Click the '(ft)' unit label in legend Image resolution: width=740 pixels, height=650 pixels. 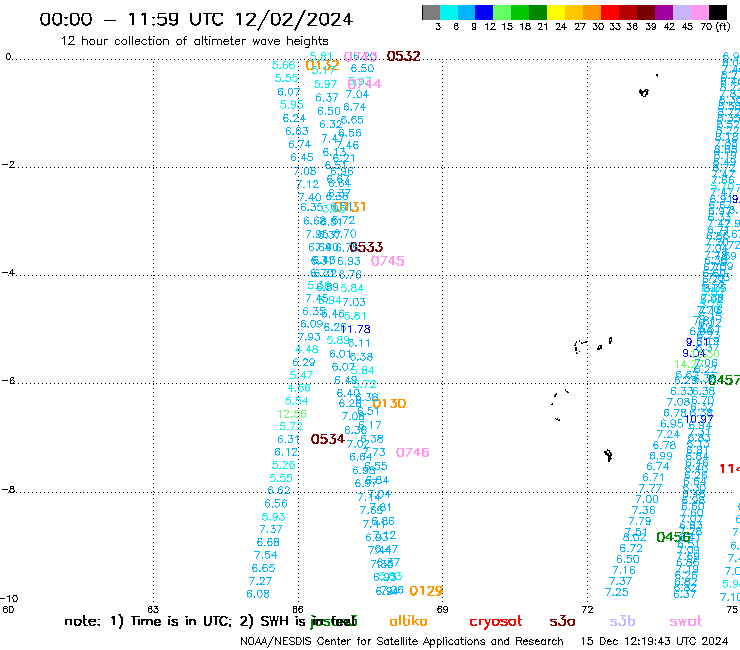722,27
